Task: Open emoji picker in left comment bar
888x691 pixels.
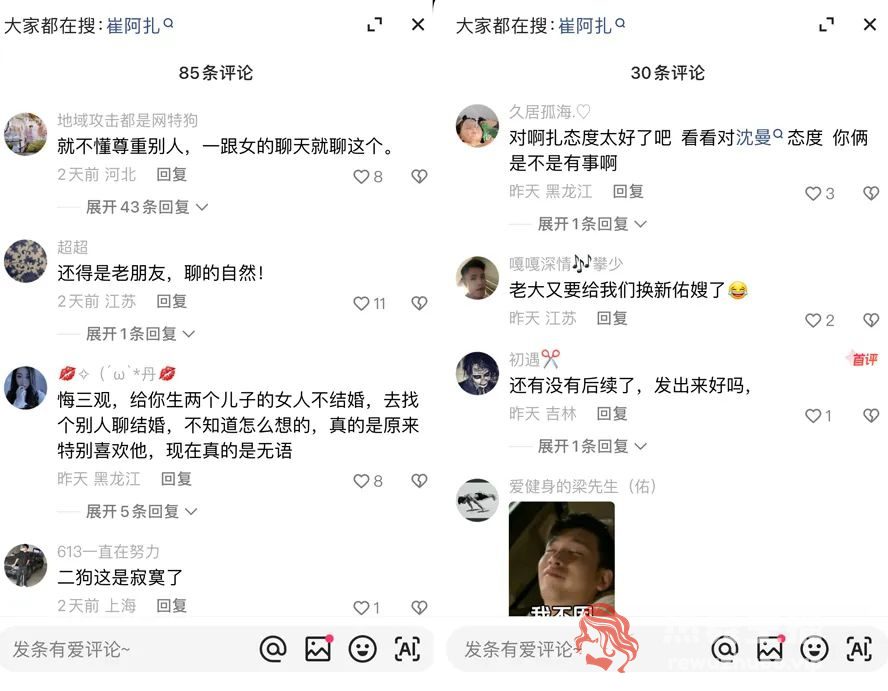Action: pyautogui.click(x=362, y=649)
